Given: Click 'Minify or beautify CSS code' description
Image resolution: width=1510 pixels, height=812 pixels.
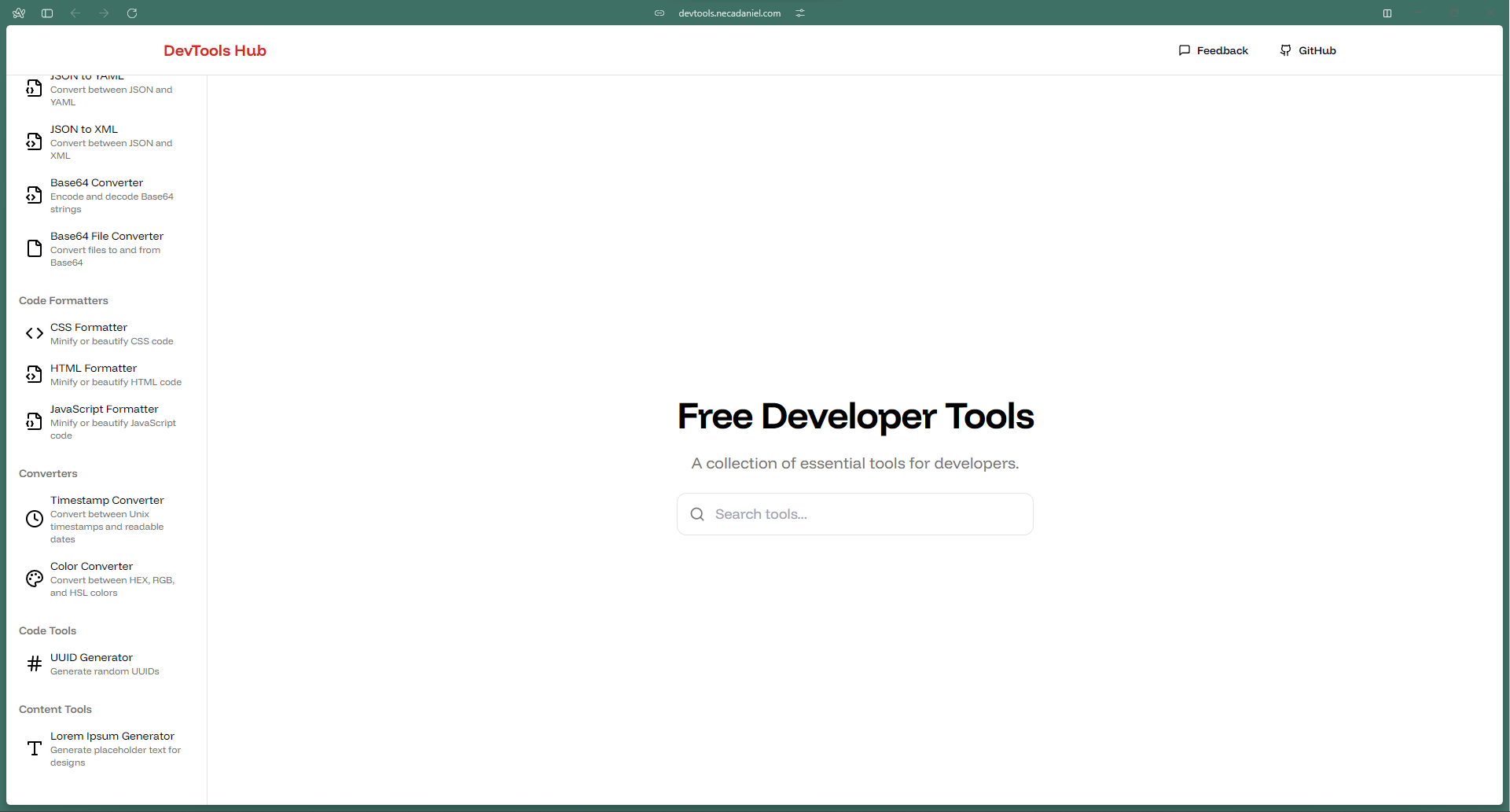Looking at the screenshot, I should (x=112, y=341).
